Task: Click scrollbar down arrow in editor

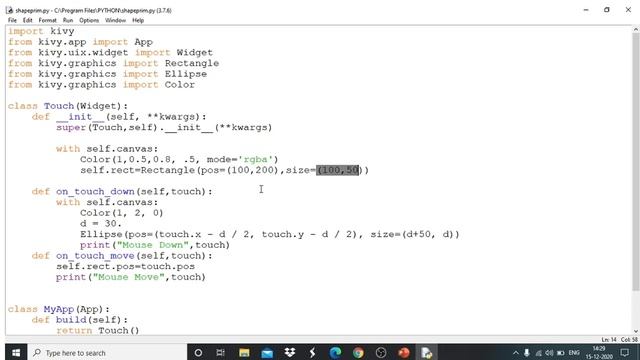Action: coord(636,331)
